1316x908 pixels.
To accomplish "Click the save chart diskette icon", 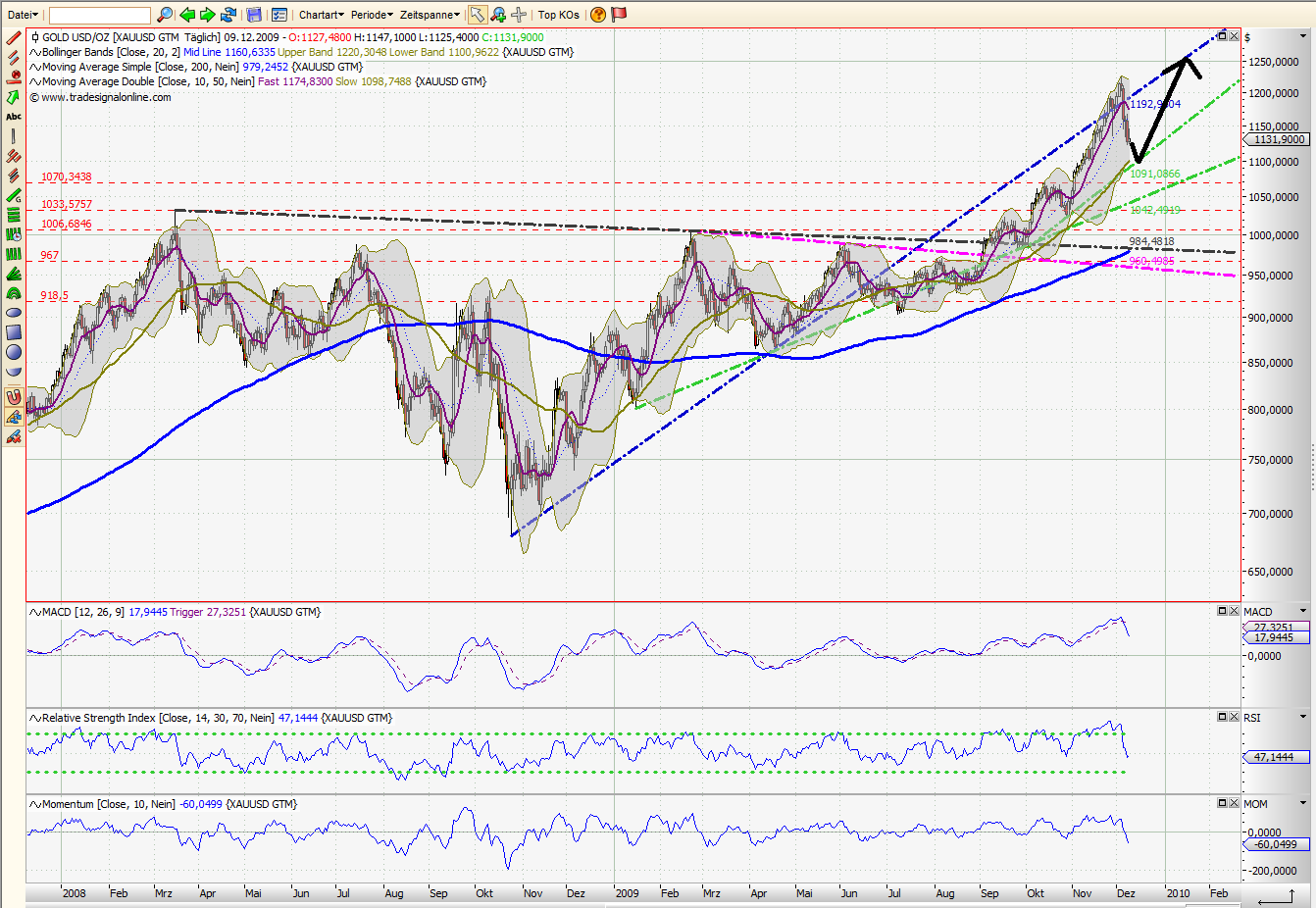I will 253,14.
